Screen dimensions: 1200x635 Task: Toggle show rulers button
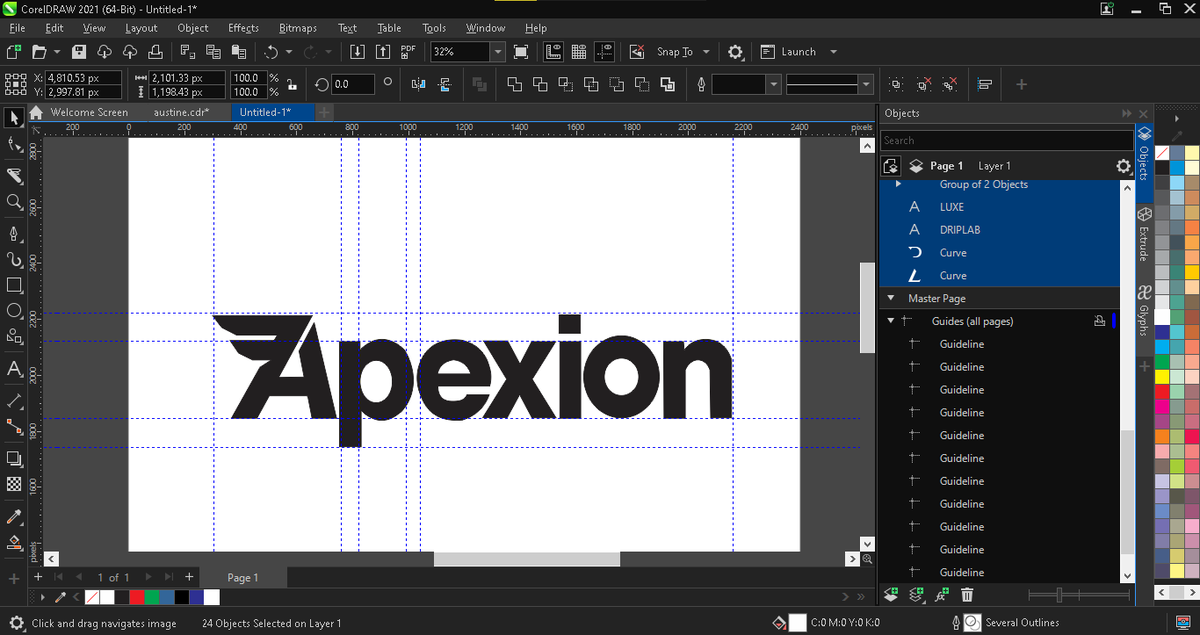pyautogui.click(x=553, y=52)
